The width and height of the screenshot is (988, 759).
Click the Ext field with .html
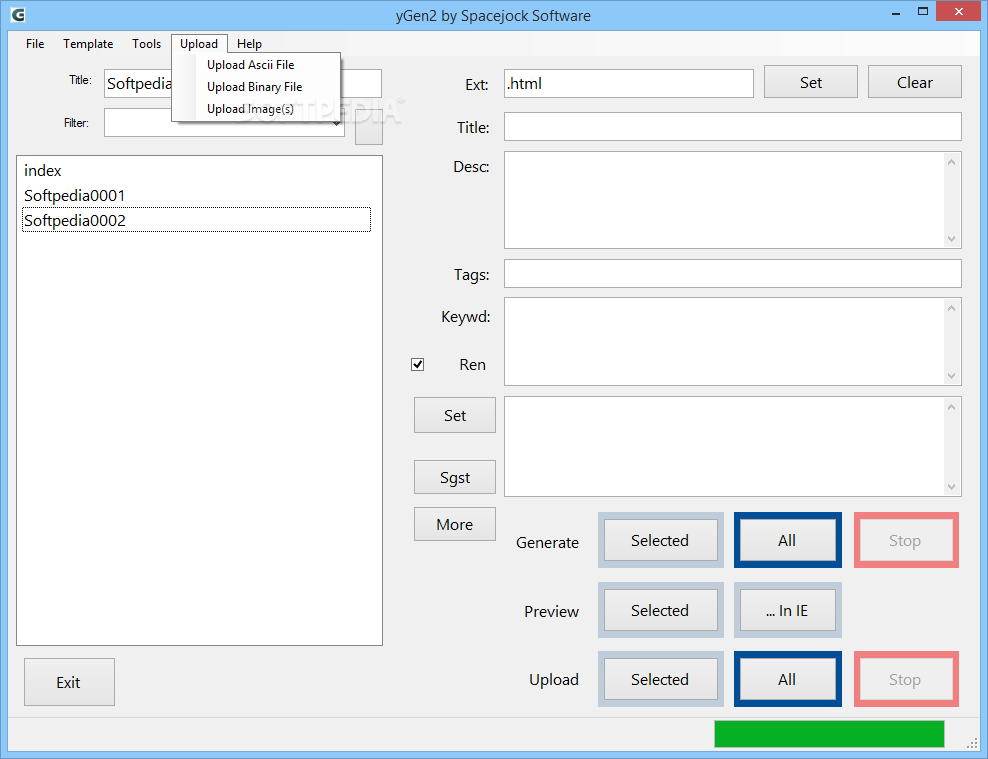point(628,83)
